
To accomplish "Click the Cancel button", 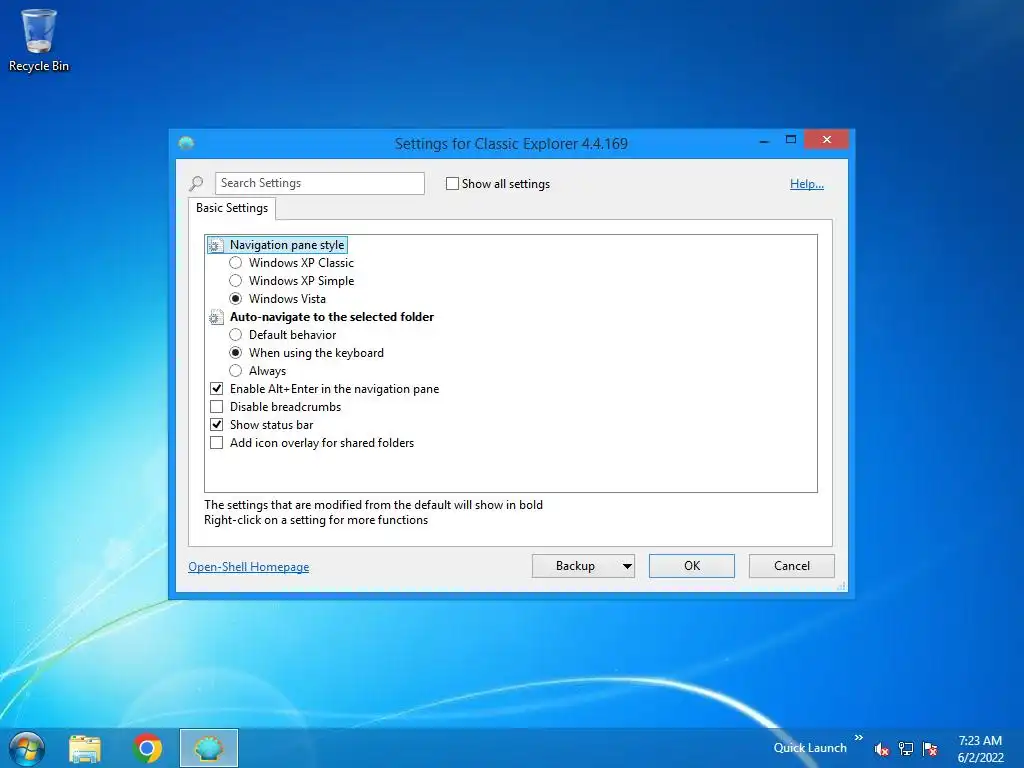I will tap(792, 566).
